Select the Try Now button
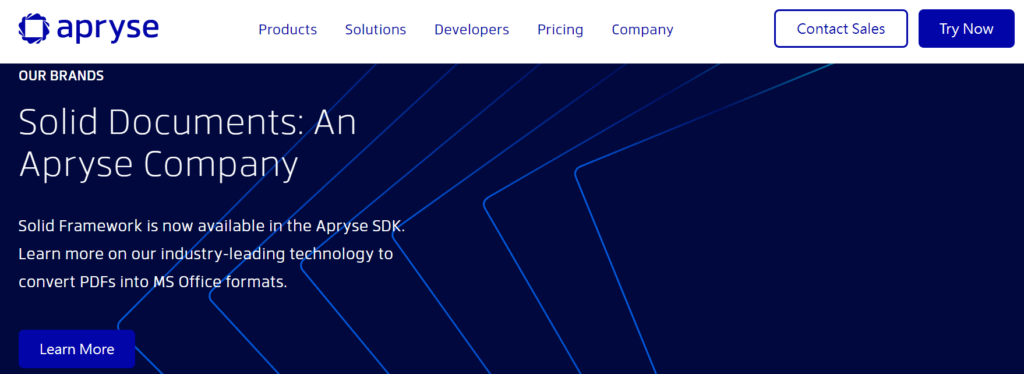This screenshot has width=1024, height=374. click(966, 29)
